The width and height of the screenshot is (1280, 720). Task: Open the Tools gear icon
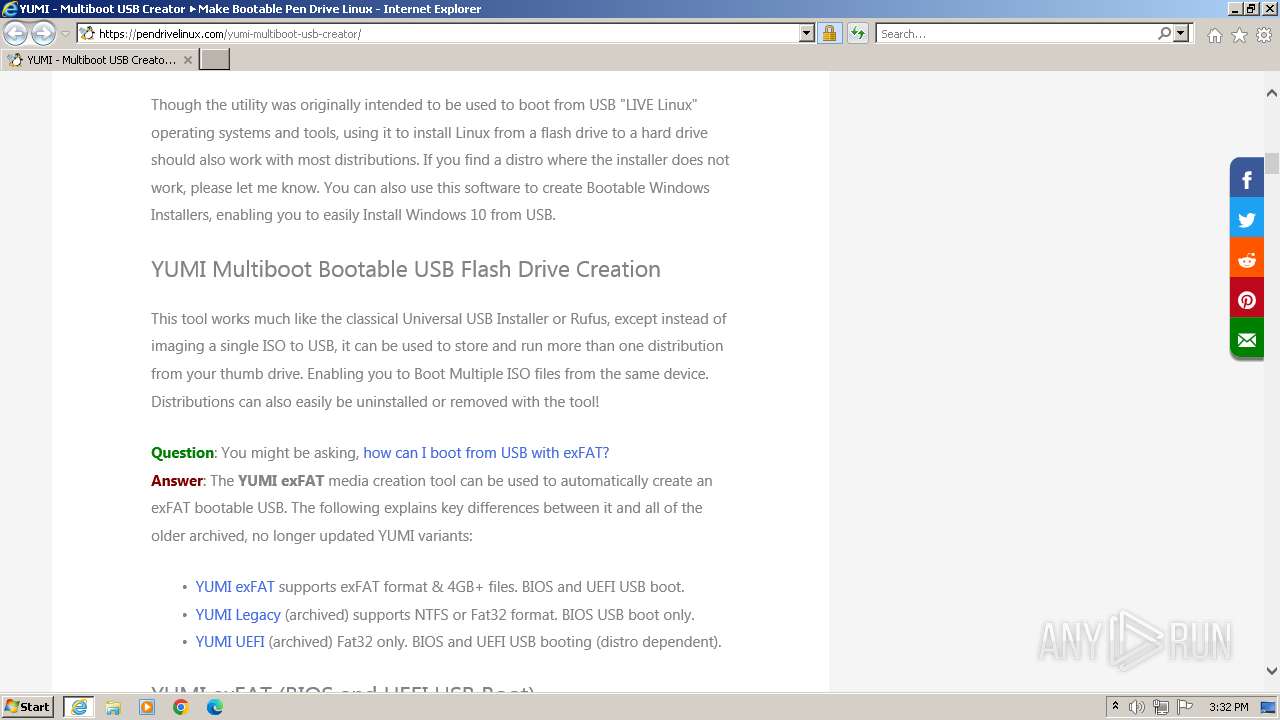click(x=1264, y=35)
